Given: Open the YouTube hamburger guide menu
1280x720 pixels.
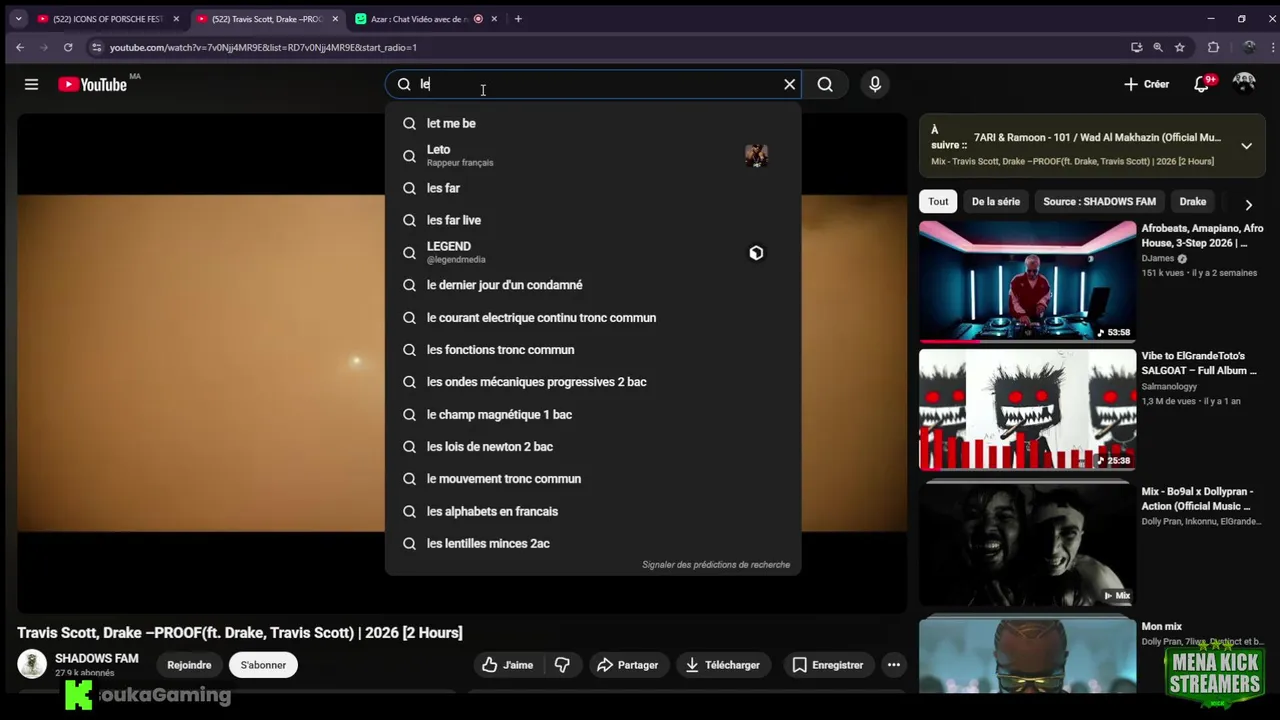Looking at the screenshot, I should 31,85.
